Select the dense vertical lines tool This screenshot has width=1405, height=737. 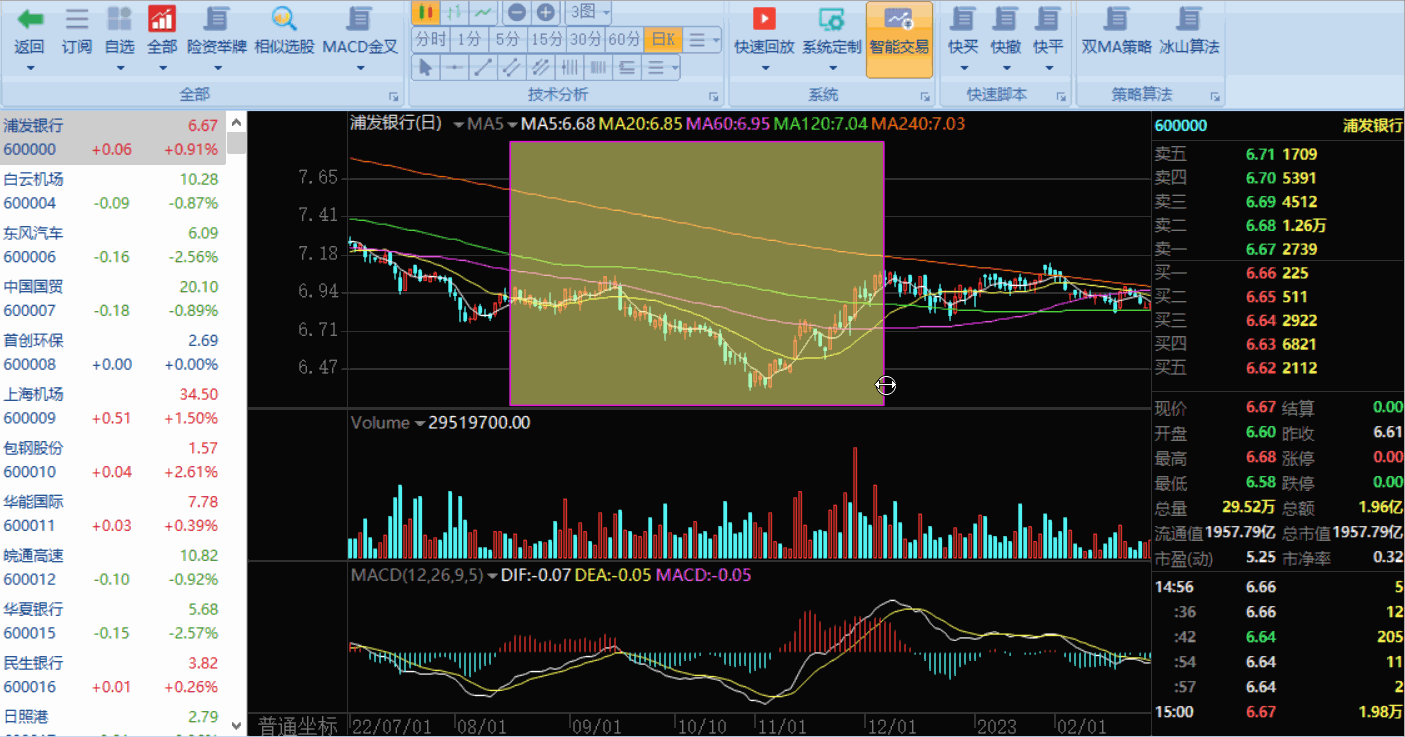click(598, 67)
